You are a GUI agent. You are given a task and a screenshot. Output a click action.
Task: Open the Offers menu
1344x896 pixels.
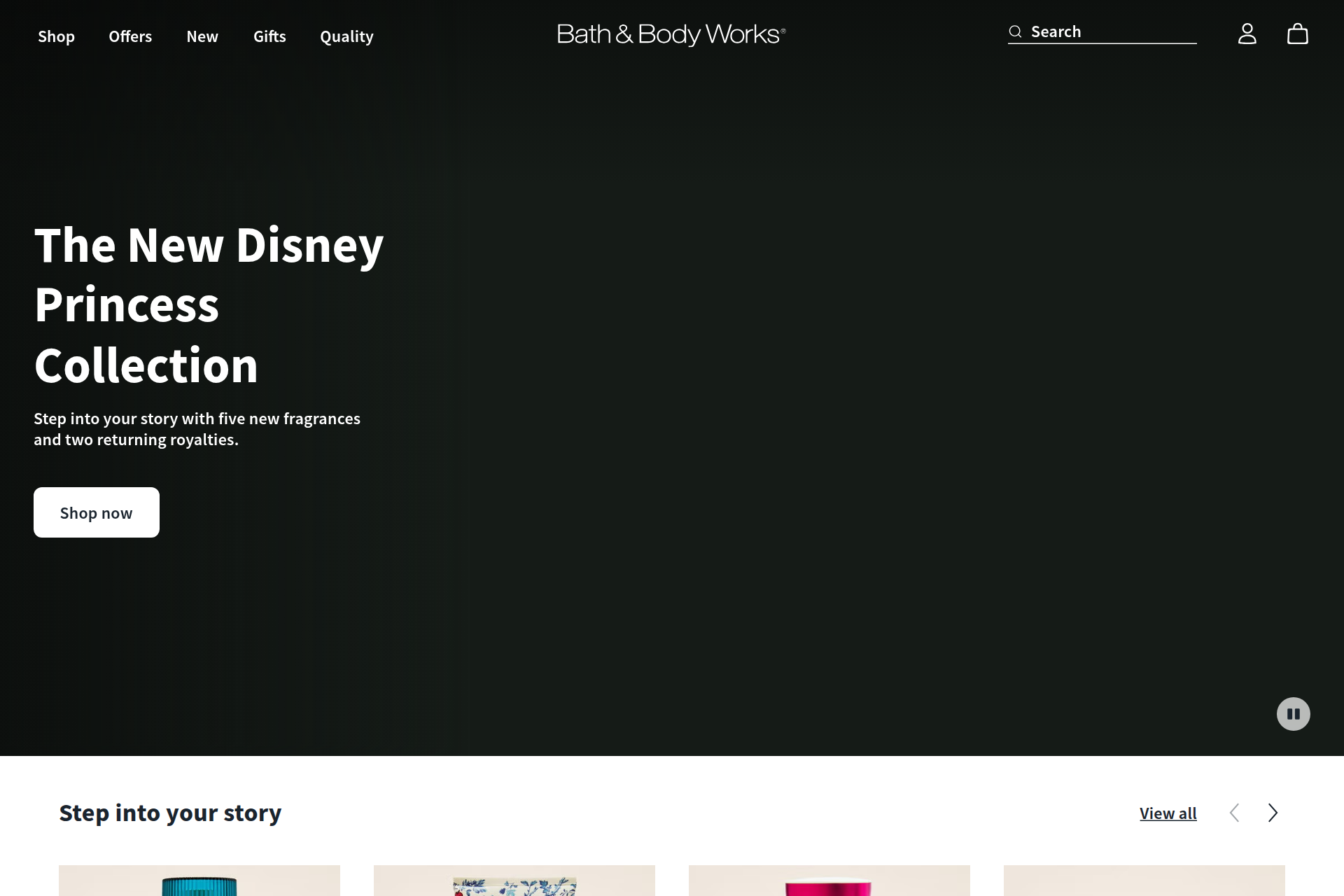click(129, 36)
